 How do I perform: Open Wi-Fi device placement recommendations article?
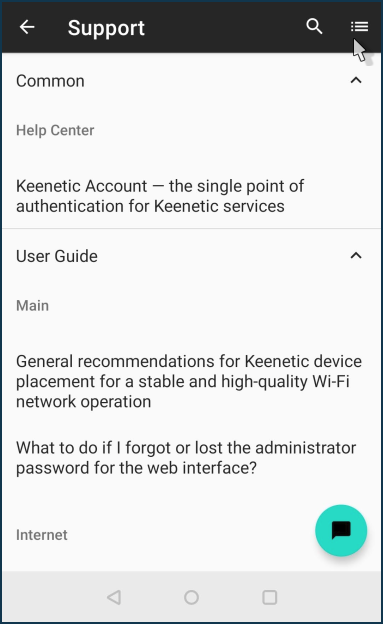[191, 381]
